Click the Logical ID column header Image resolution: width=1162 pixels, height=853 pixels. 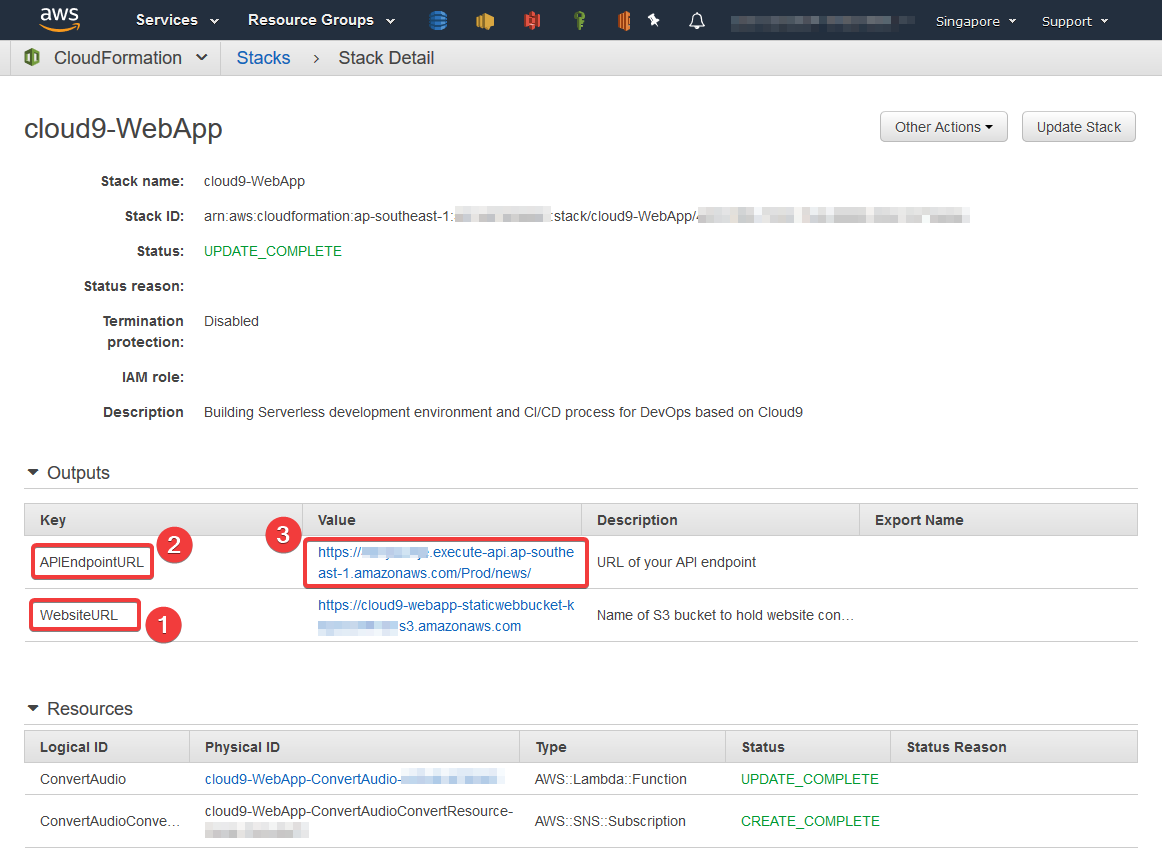[107, 746]
